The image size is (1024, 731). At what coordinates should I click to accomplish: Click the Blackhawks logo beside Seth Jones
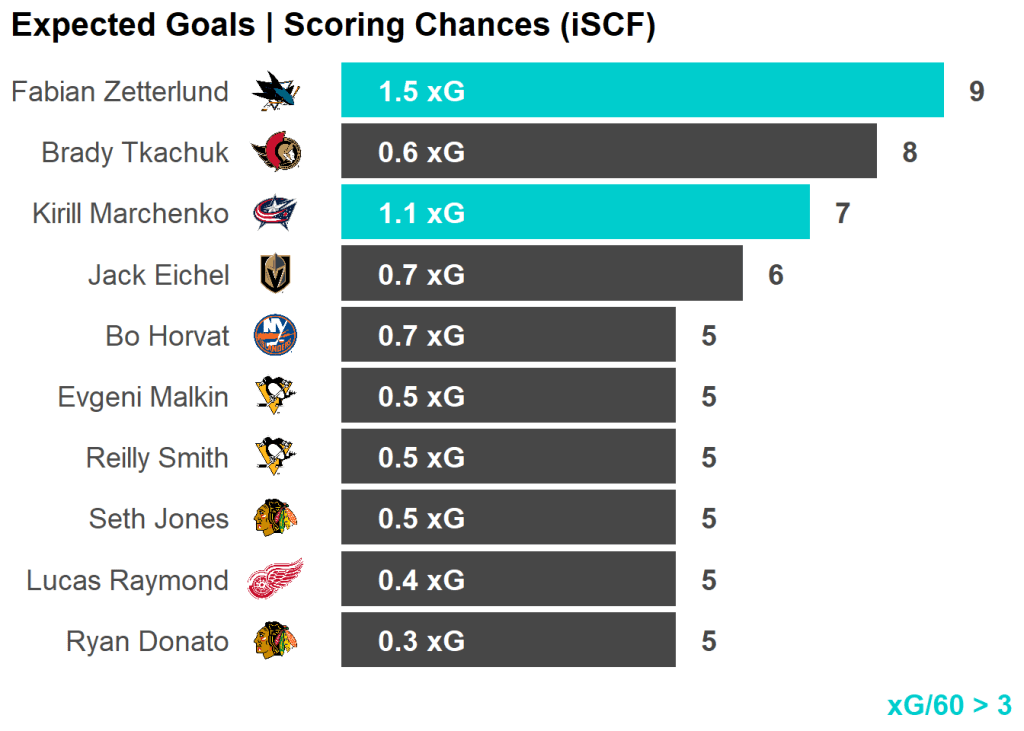275,519
